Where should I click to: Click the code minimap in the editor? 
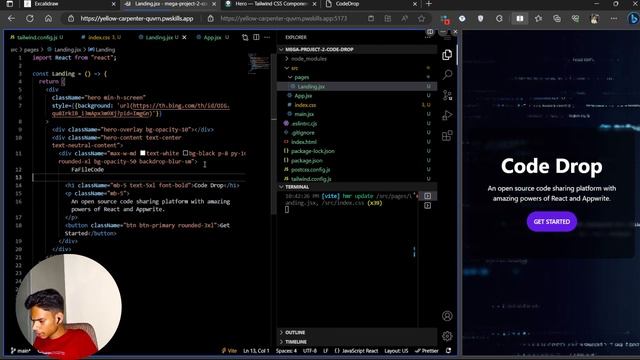(259, 63)
